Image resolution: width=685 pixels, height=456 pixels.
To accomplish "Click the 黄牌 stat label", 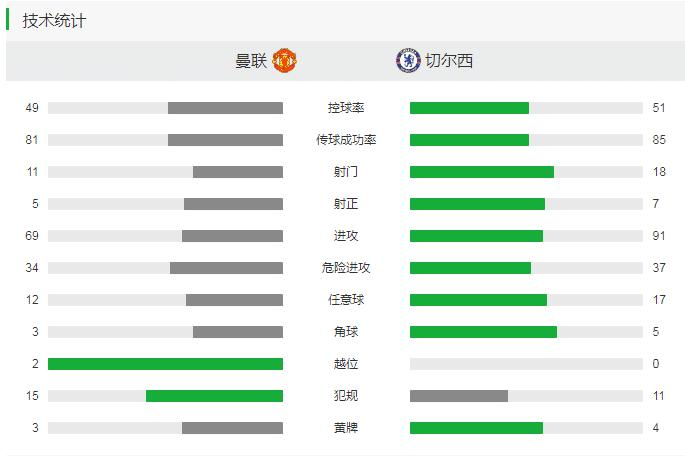I will pyautogui.click(x=346, y=428).
